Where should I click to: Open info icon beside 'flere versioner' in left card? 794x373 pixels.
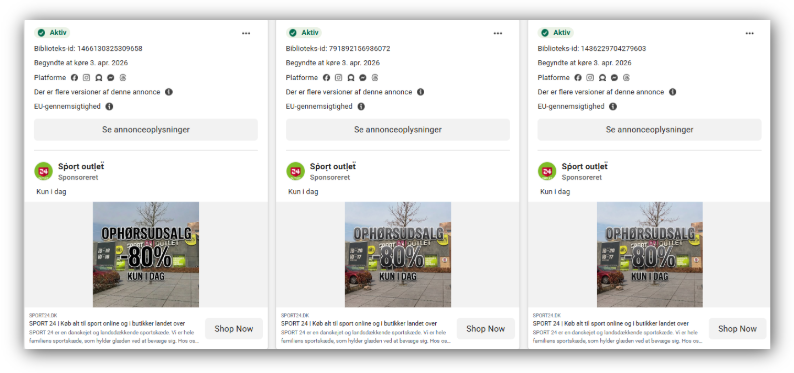[169, 92]
